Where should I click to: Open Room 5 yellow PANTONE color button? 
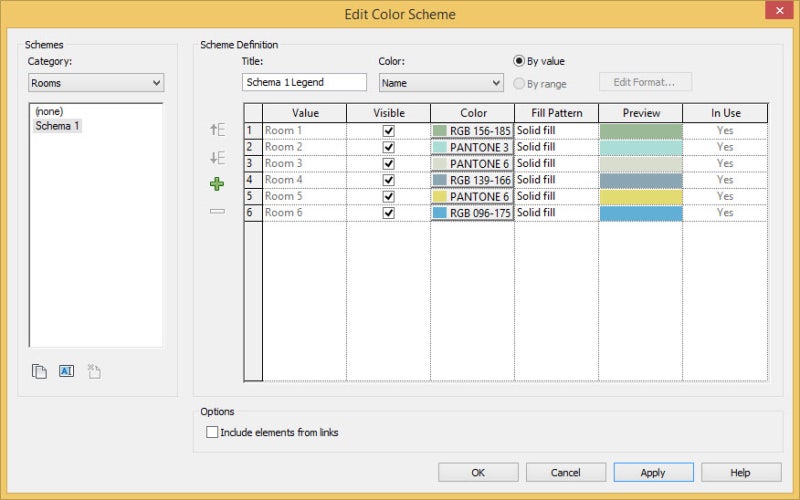tap(472, 196)
